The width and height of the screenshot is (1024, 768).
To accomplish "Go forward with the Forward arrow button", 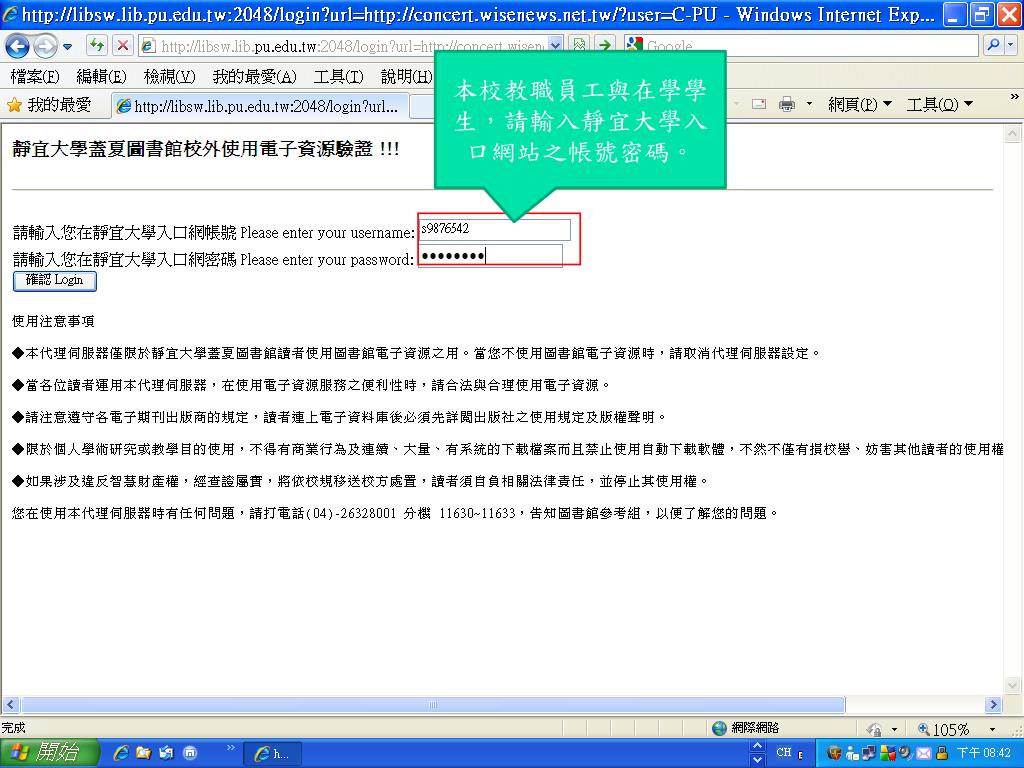I will pyautogui.click(x=44, y=46).
